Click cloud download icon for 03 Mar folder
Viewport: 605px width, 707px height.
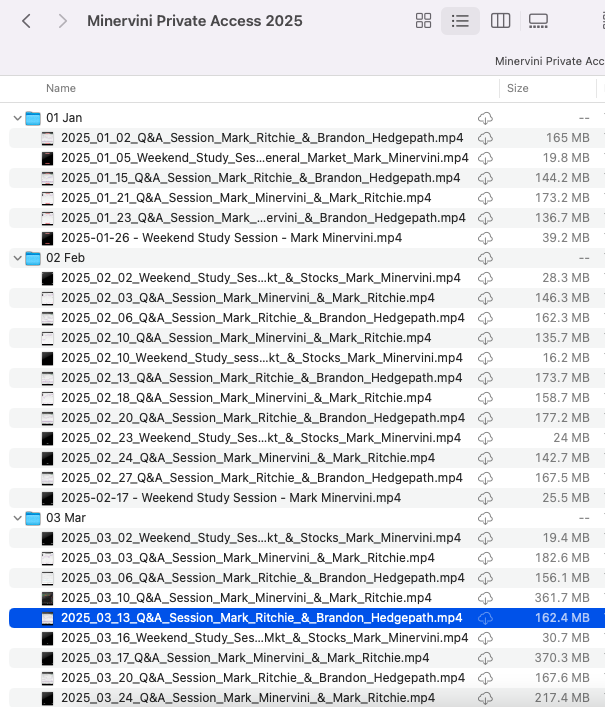click(x=485, y=518)
